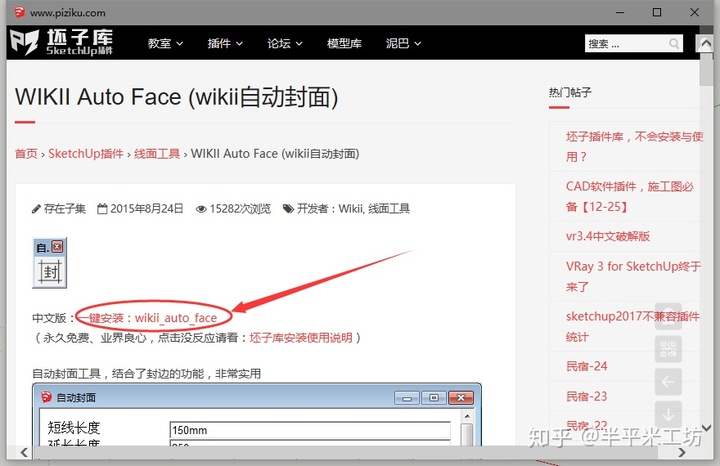The height and width of the screenshot is (466, 720).
Task: Click 一键安装：wikii_auto_face link
Action: pos(147,318)
